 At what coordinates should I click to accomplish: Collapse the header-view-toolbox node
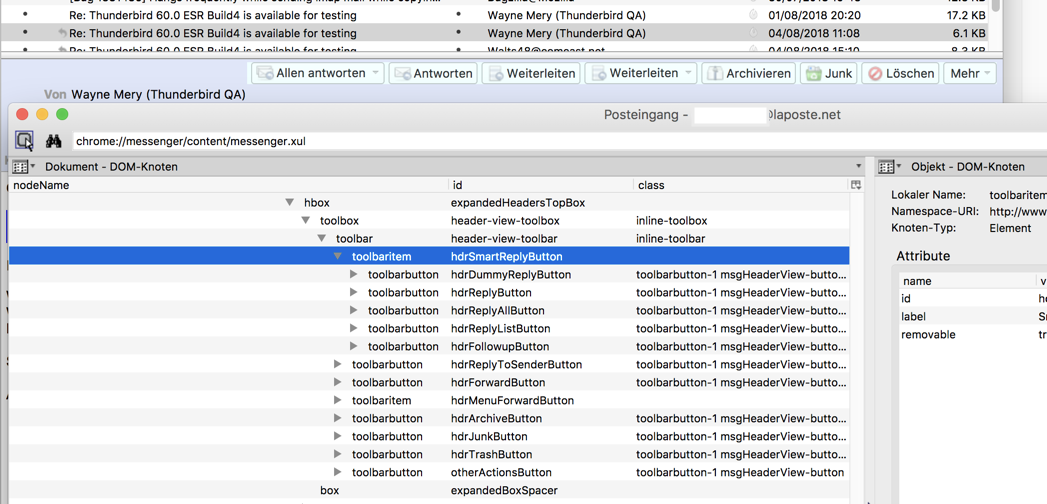[306, 221]
